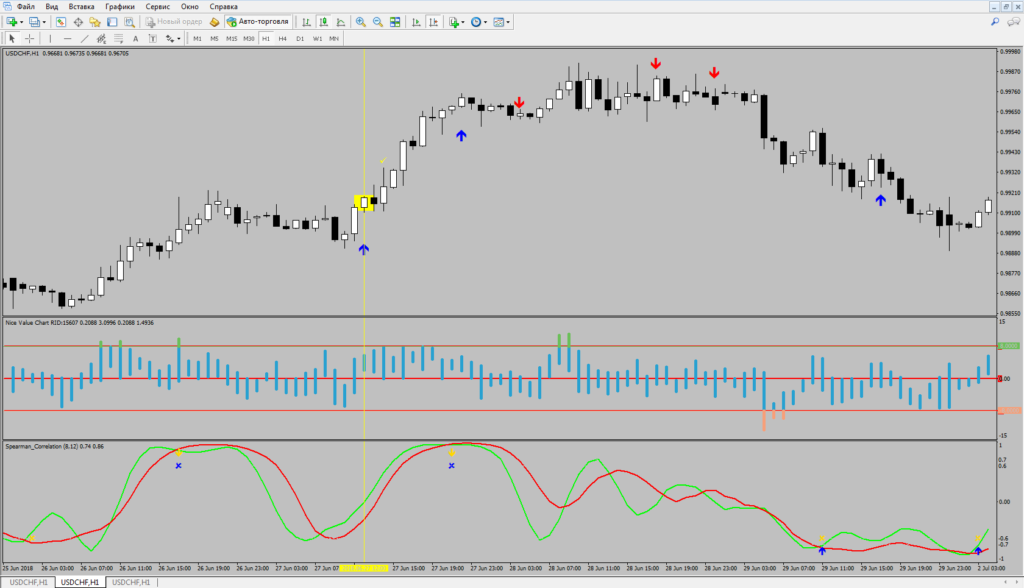Open a new chart window
Image resolution: width=1024 pixels, height=588 pixels.
(x=12, y=22)
